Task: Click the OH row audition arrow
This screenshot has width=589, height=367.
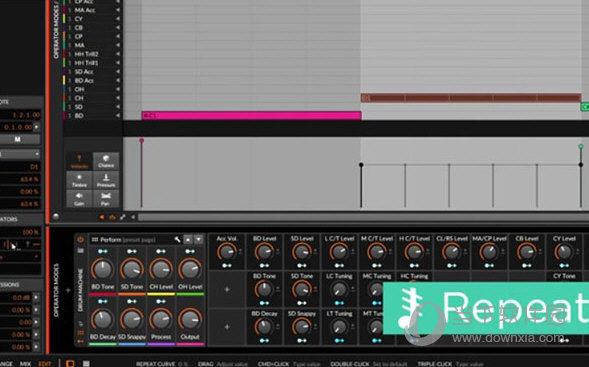Action: [x=118, y=89]
